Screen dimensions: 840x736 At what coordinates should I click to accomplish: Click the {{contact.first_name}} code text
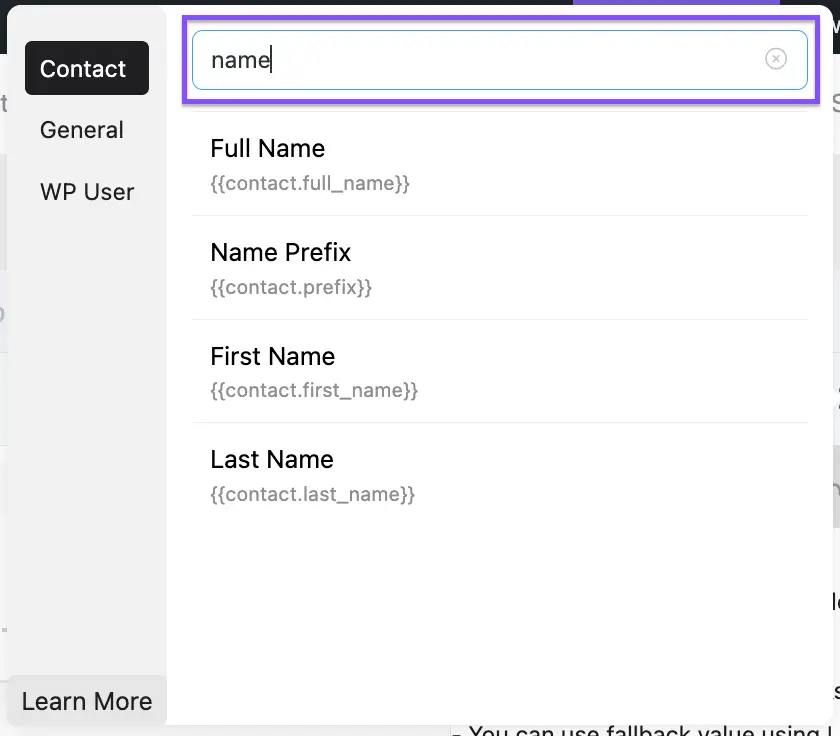tap(314, 390)
